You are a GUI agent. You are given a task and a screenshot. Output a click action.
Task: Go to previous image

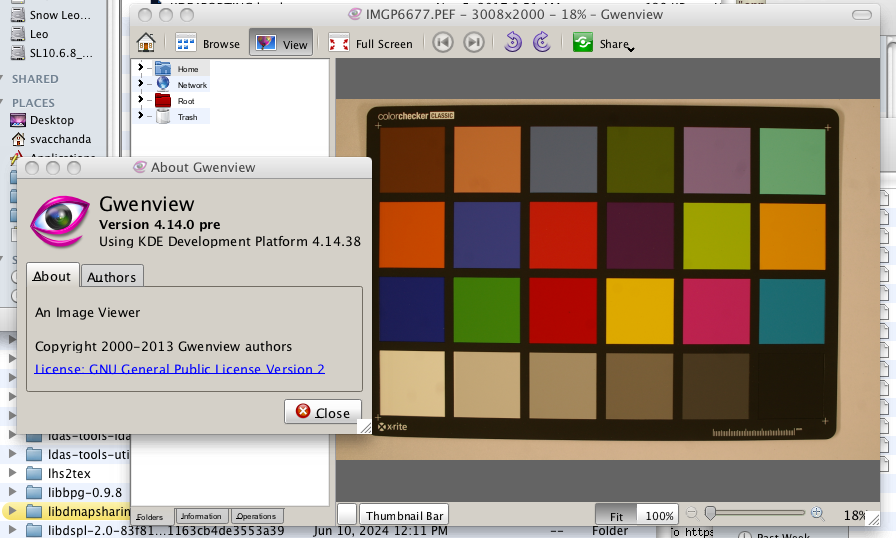click(443, 42)
